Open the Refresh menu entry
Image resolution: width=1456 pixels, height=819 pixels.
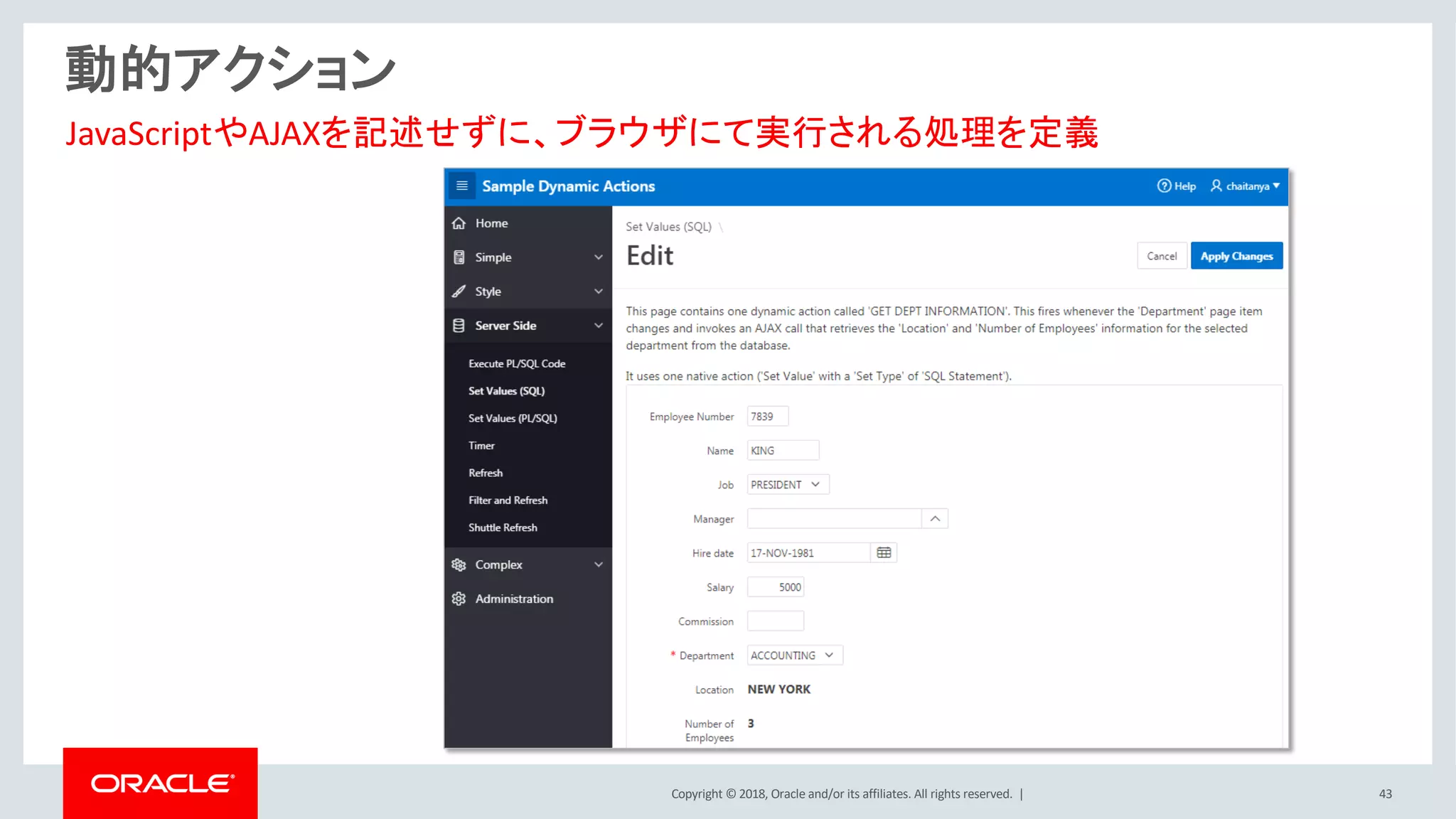486,473
